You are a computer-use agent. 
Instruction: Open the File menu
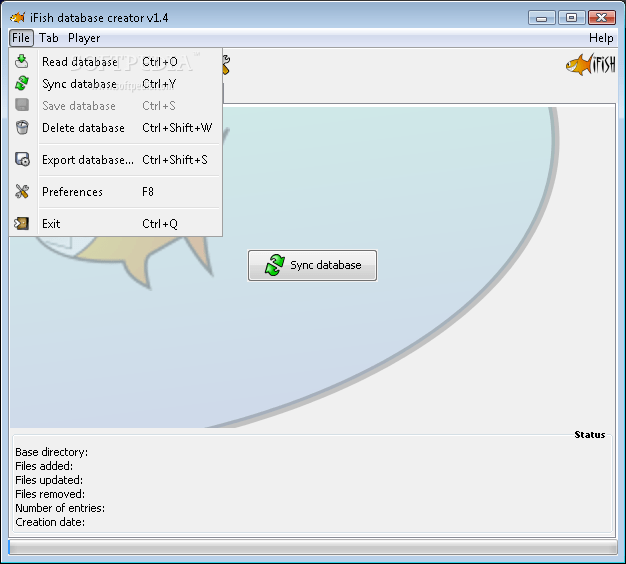[x=21, y=38]
